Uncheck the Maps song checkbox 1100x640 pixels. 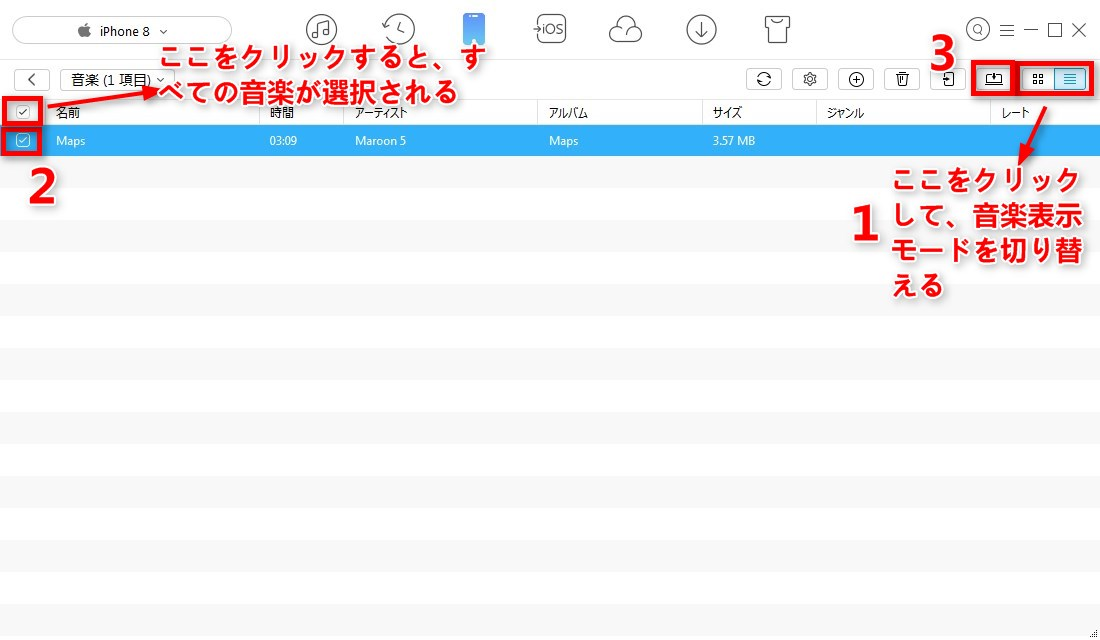tap(23, 140)
